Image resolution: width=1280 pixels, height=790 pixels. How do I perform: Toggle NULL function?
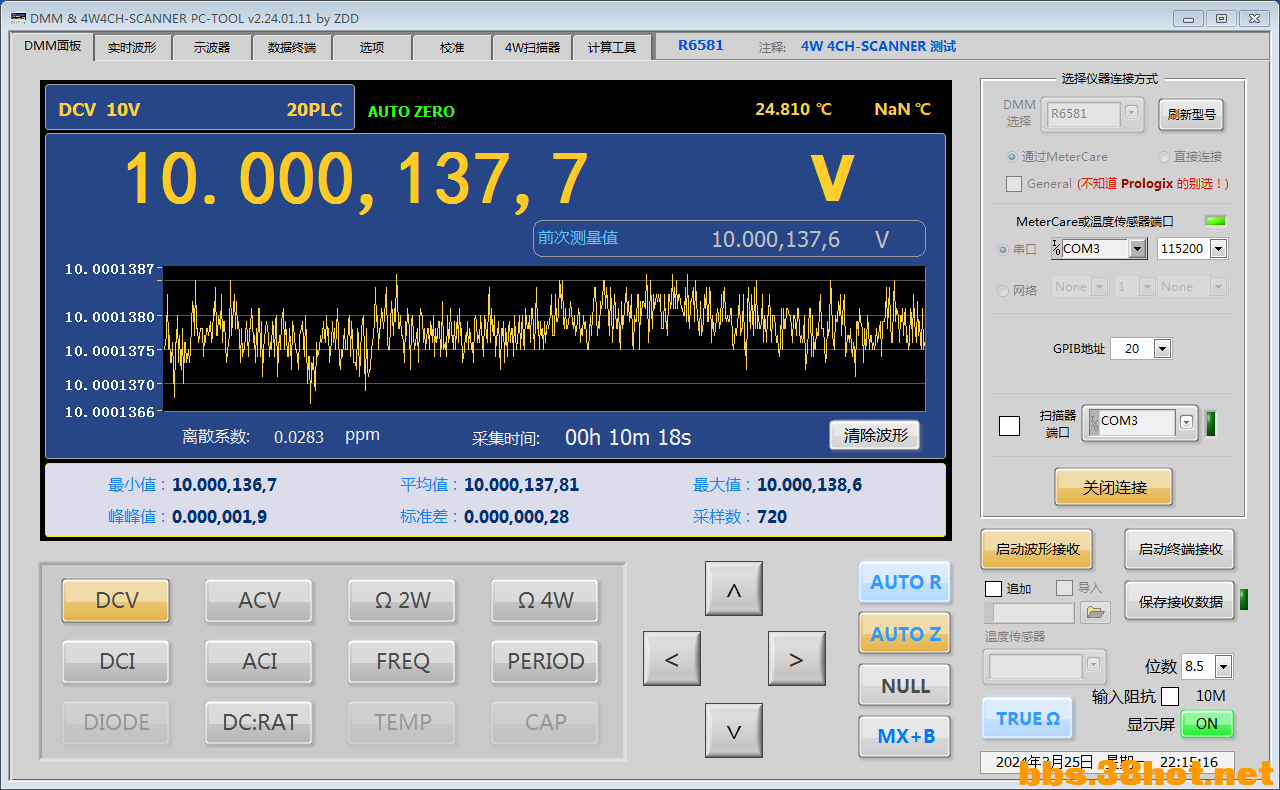tap(905, 686)
